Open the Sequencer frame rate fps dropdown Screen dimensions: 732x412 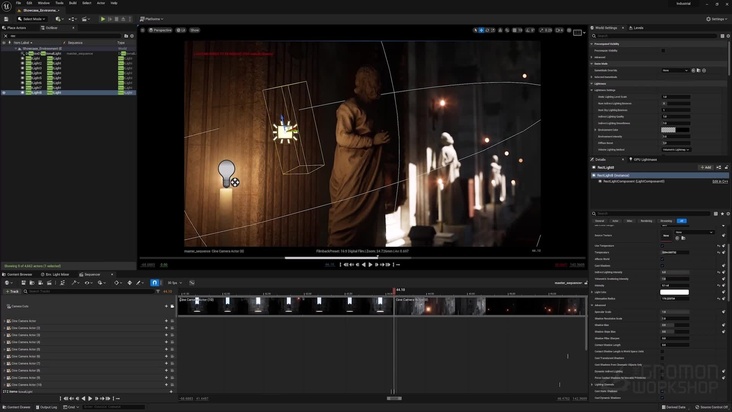click(175, 283)
